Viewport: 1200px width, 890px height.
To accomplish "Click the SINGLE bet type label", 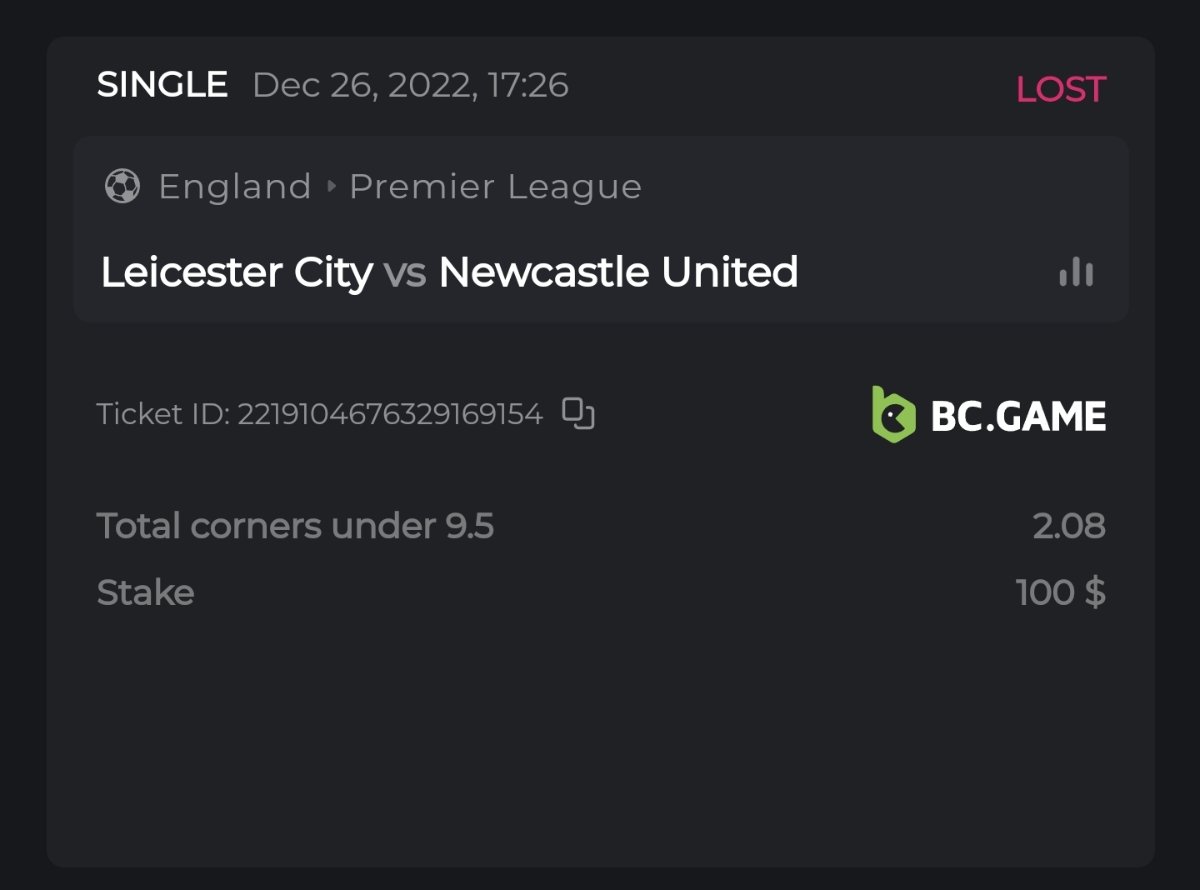I will click(162, 85).
